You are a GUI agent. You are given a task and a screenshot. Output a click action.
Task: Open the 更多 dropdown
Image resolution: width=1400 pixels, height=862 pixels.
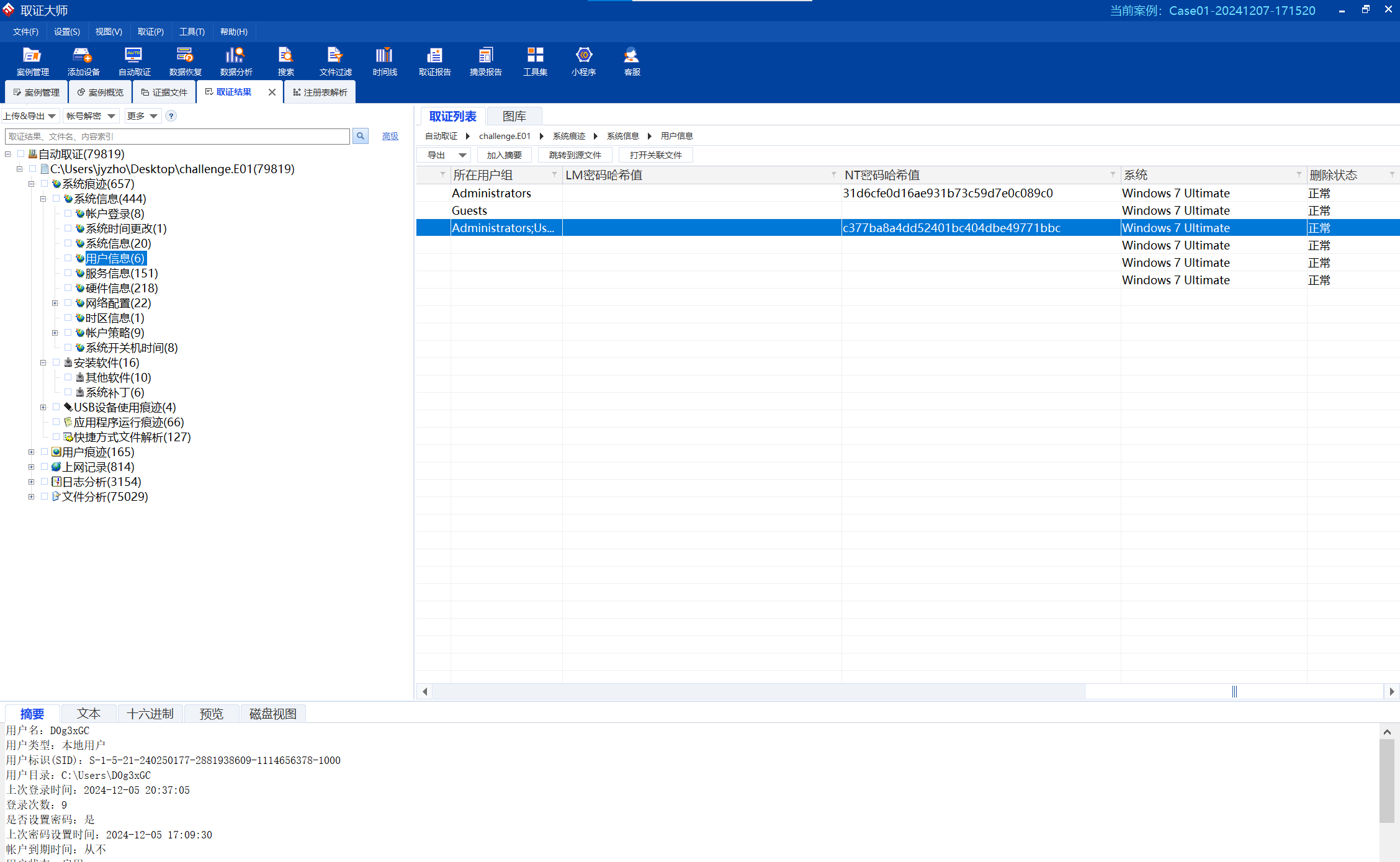(x=142, y=116)
